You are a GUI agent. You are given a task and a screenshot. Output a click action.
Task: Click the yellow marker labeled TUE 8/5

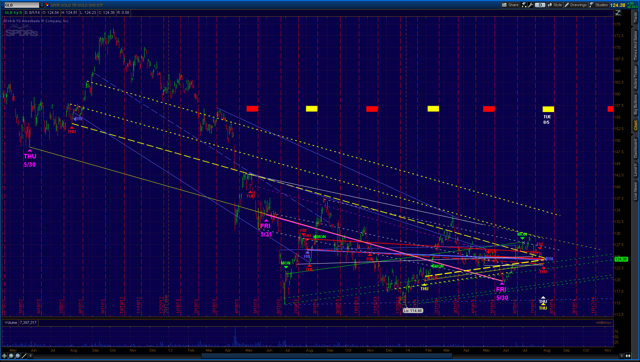click(x=548, y=109)
